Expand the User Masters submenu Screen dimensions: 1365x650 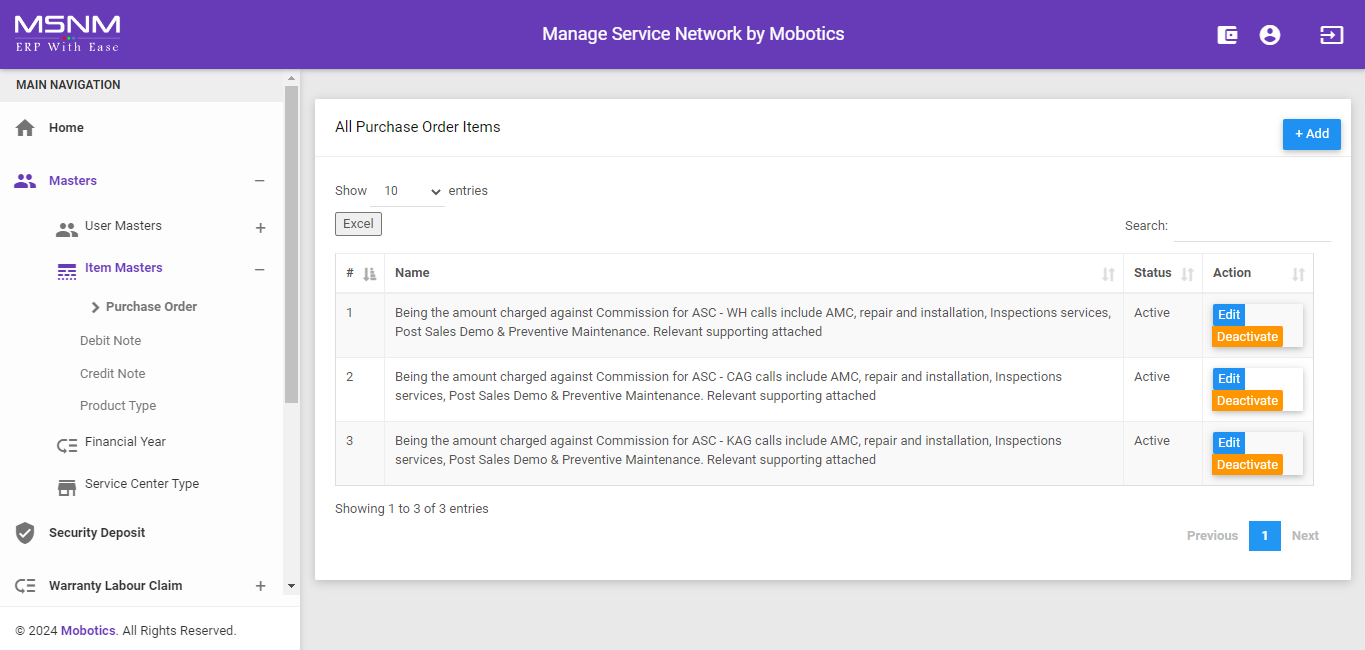(x=260, y=228)
